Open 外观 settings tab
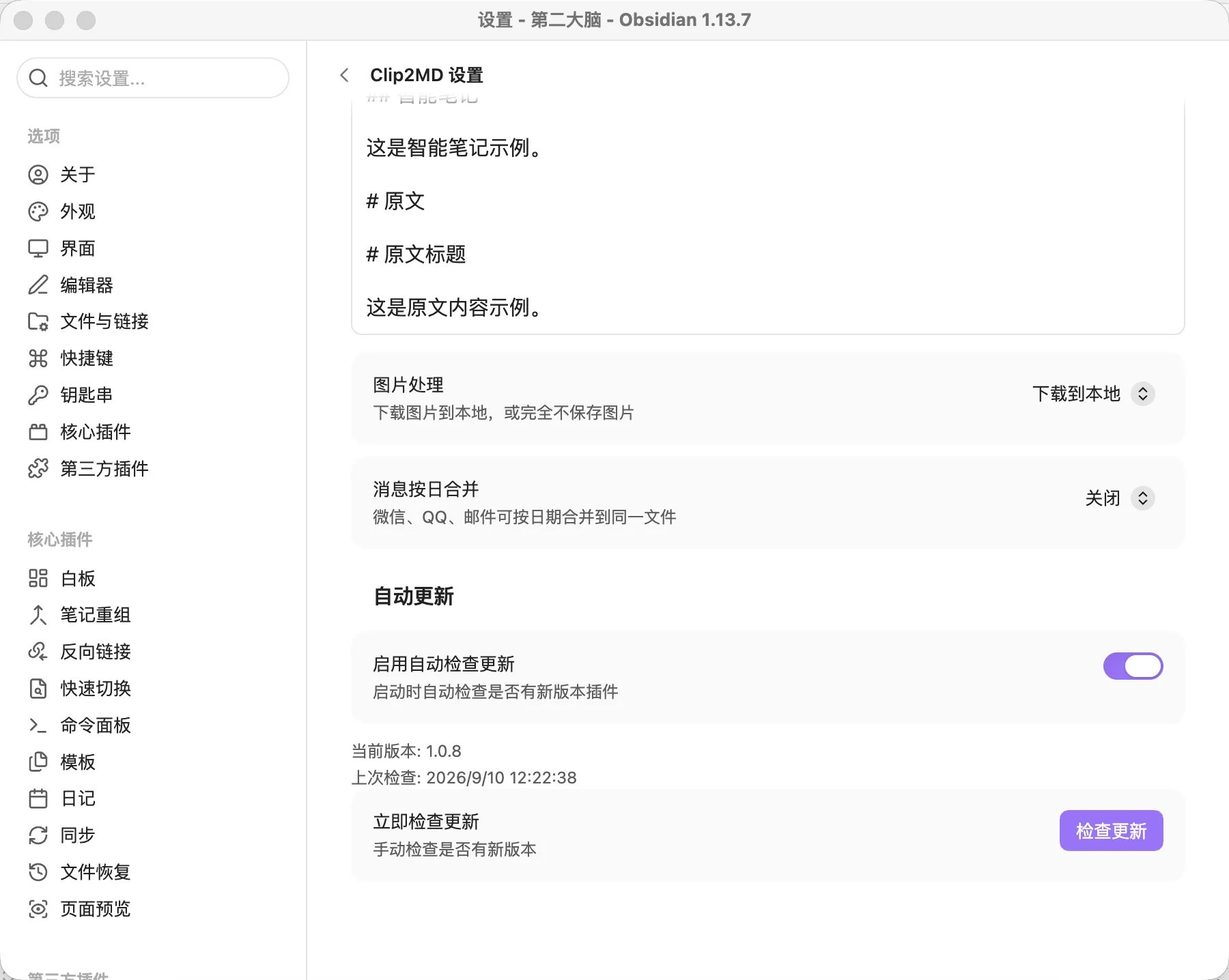 pyautogui.click(x=153, y=212)
